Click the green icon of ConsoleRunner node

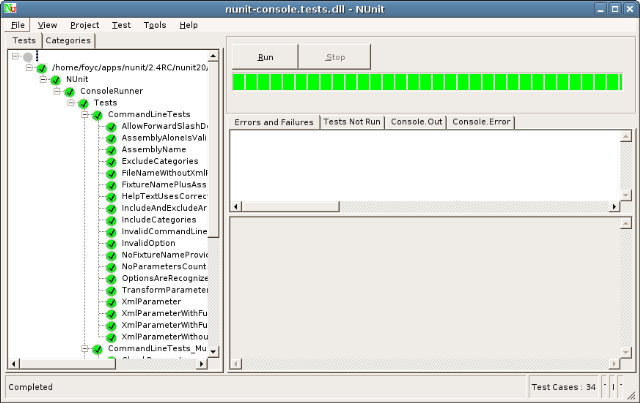[70, 92]
